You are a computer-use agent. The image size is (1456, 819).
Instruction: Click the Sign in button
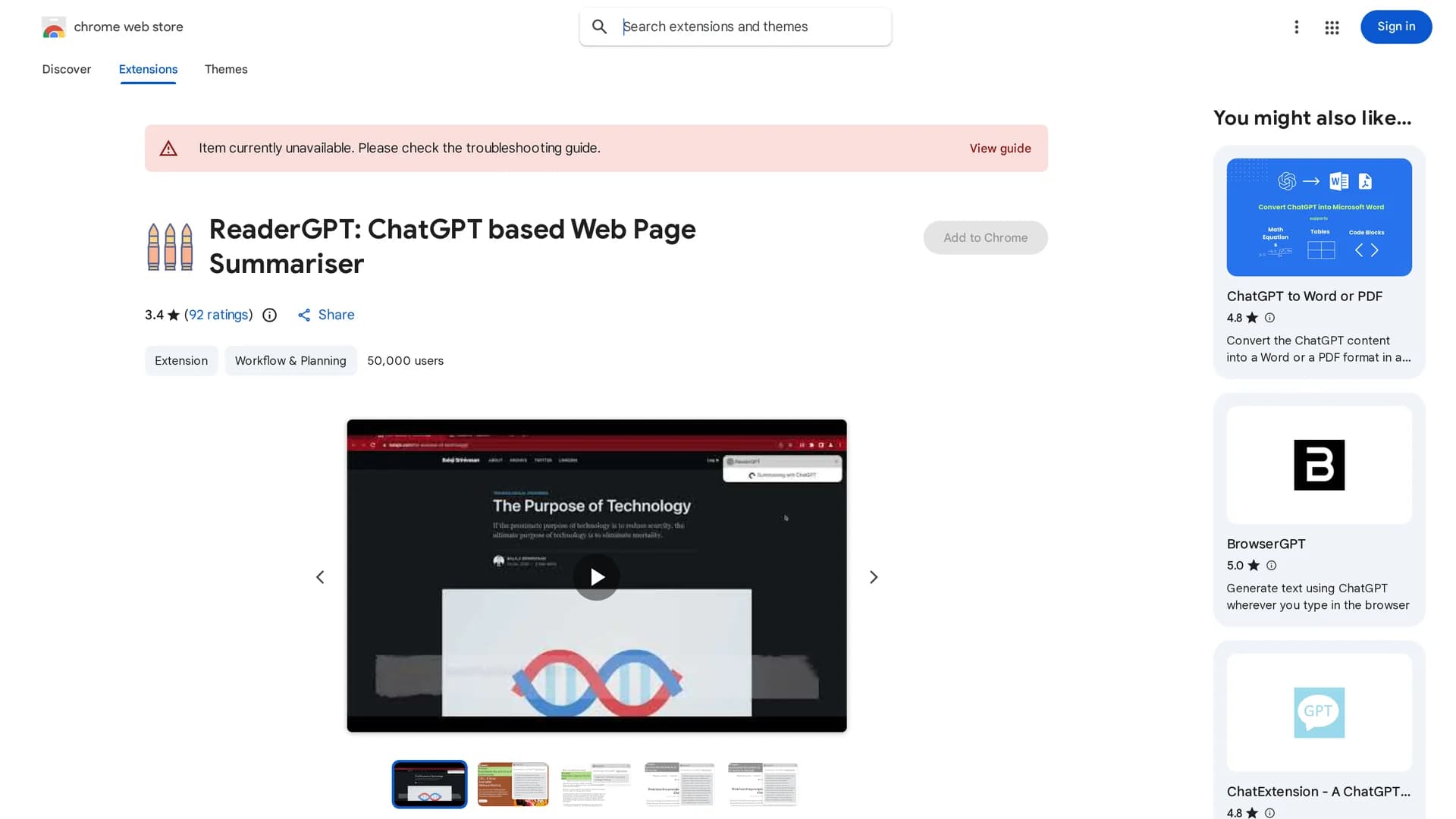coord(1395,27)
